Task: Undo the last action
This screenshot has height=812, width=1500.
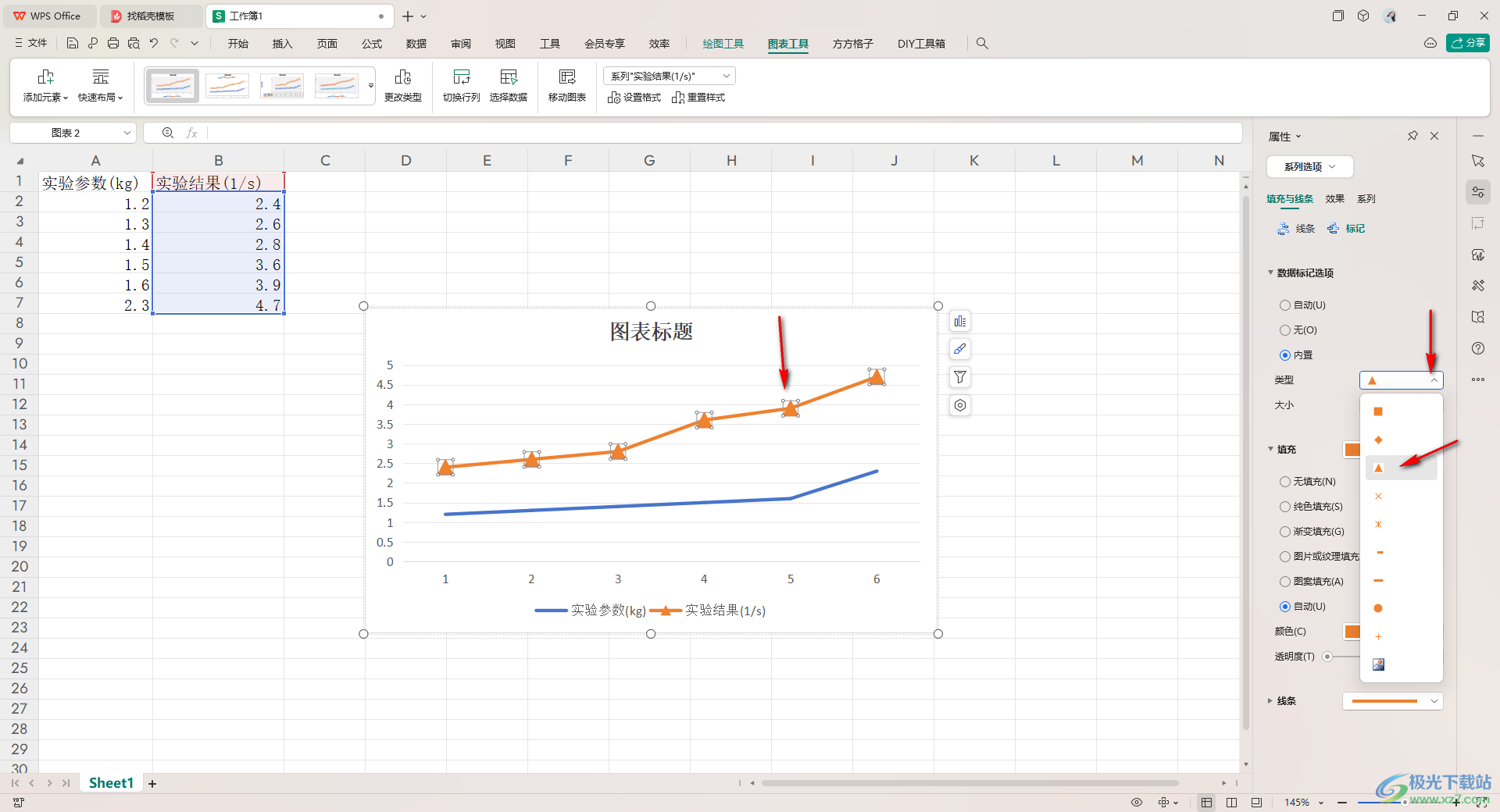Action: click(x=154, y=44)
